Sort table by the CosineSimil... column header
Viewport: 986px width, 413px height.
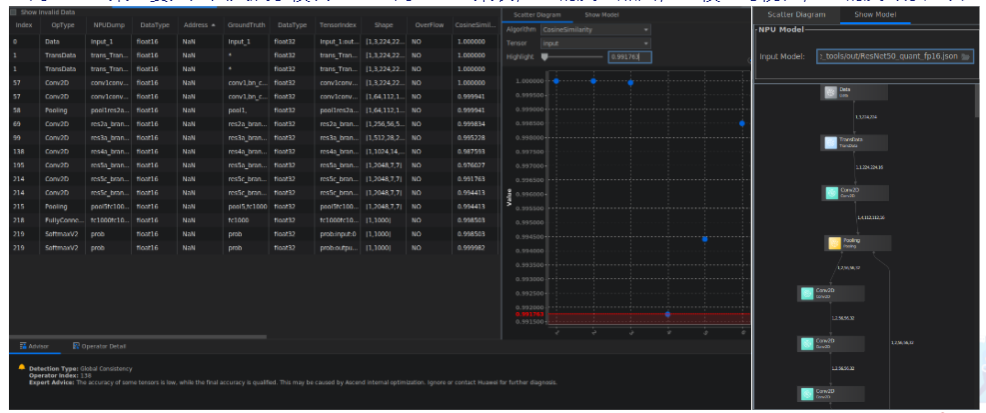tap(475, 25)
